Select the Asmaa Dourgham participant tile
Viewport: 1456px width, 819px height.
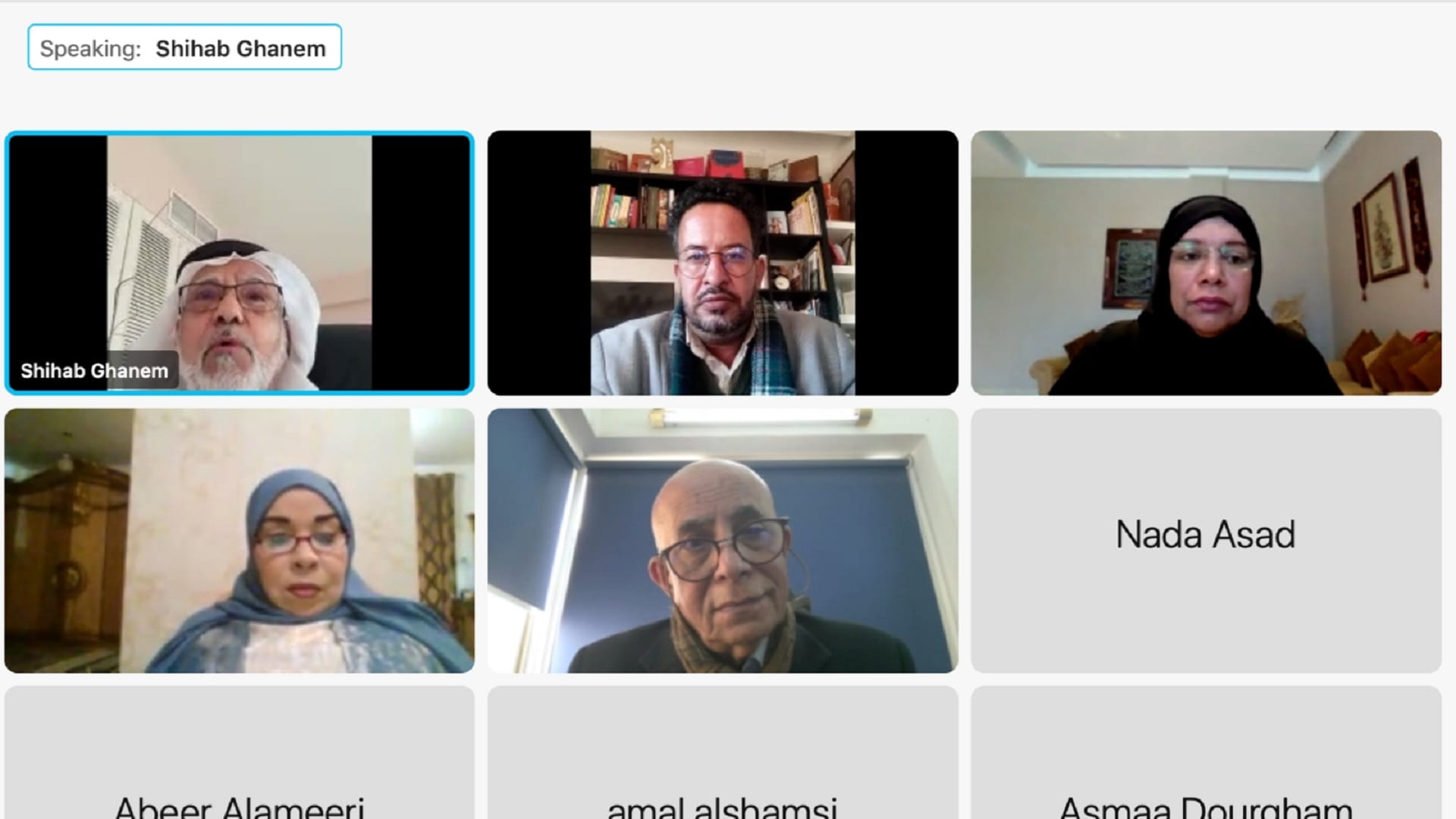pyautogui.click(x=1207, y=752)
